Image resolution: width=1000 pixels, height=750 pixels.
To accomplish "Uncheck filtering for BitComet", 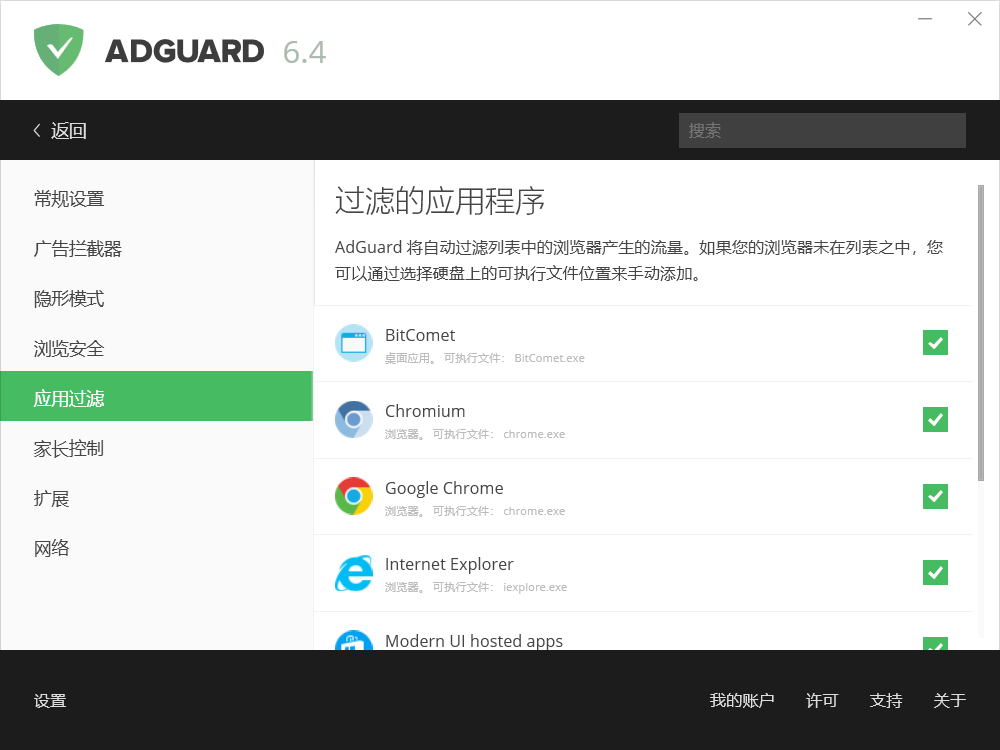I will pyautogui.click(x=935, y=342).
